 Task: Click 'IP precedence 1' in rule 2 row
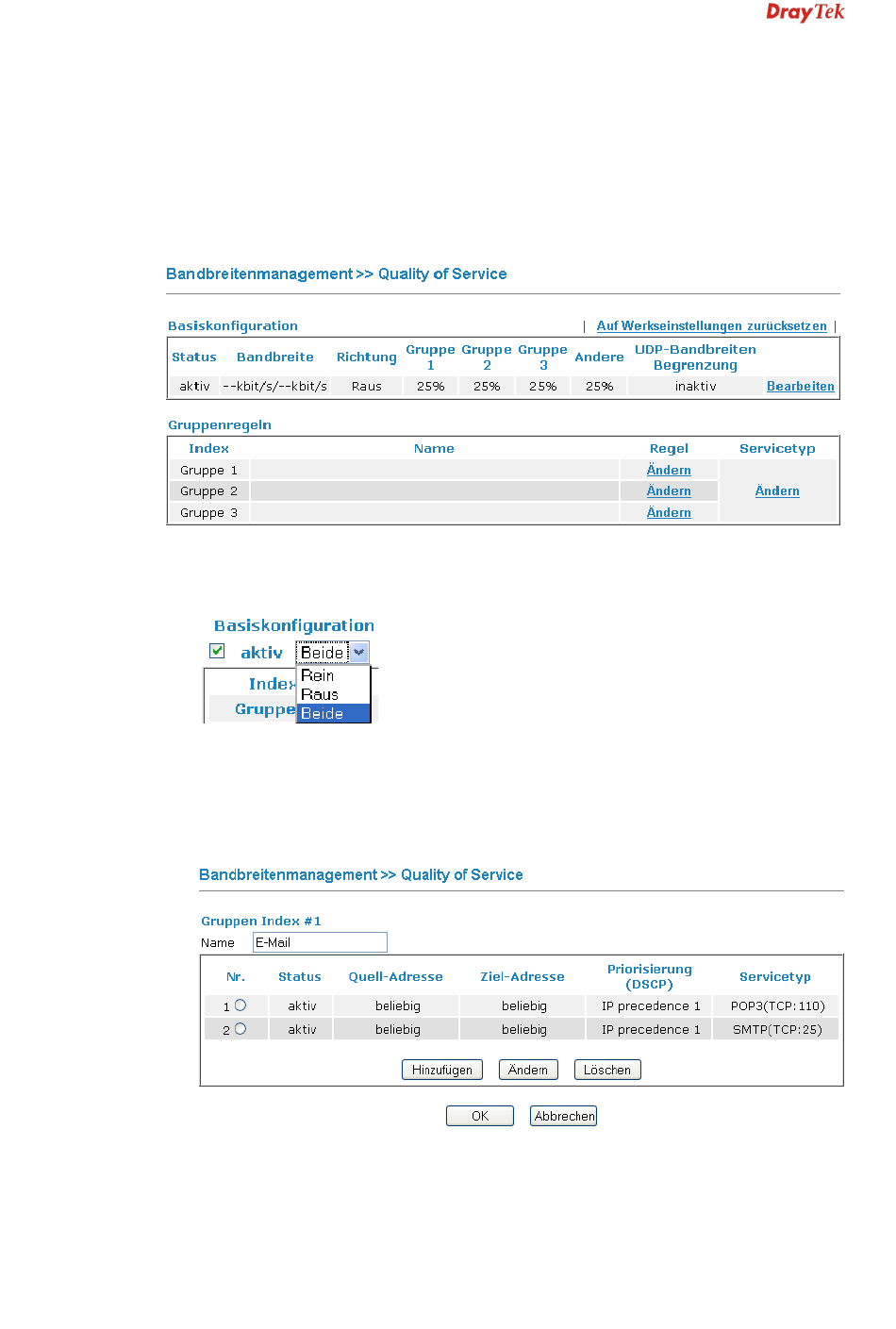[651, 1030]
